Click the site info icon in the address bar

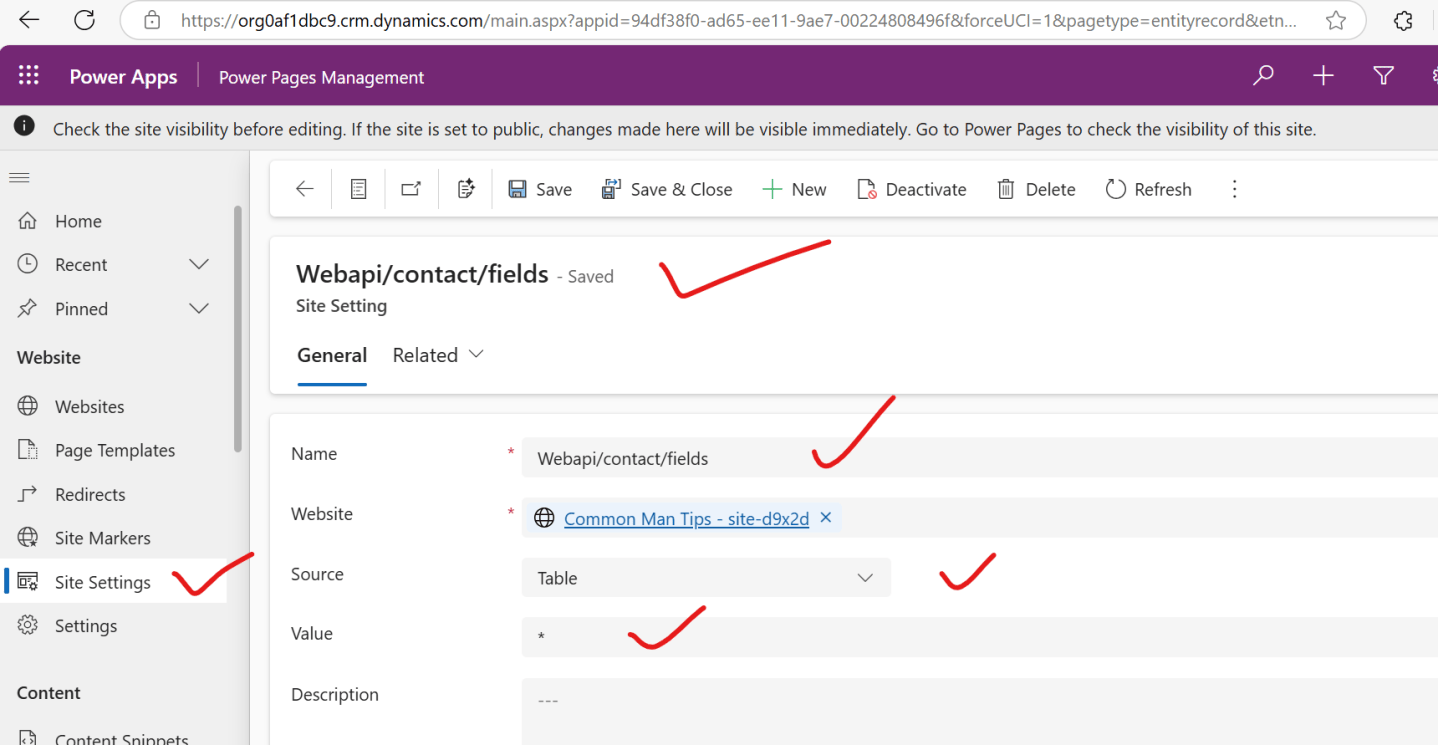coord(152,20)
